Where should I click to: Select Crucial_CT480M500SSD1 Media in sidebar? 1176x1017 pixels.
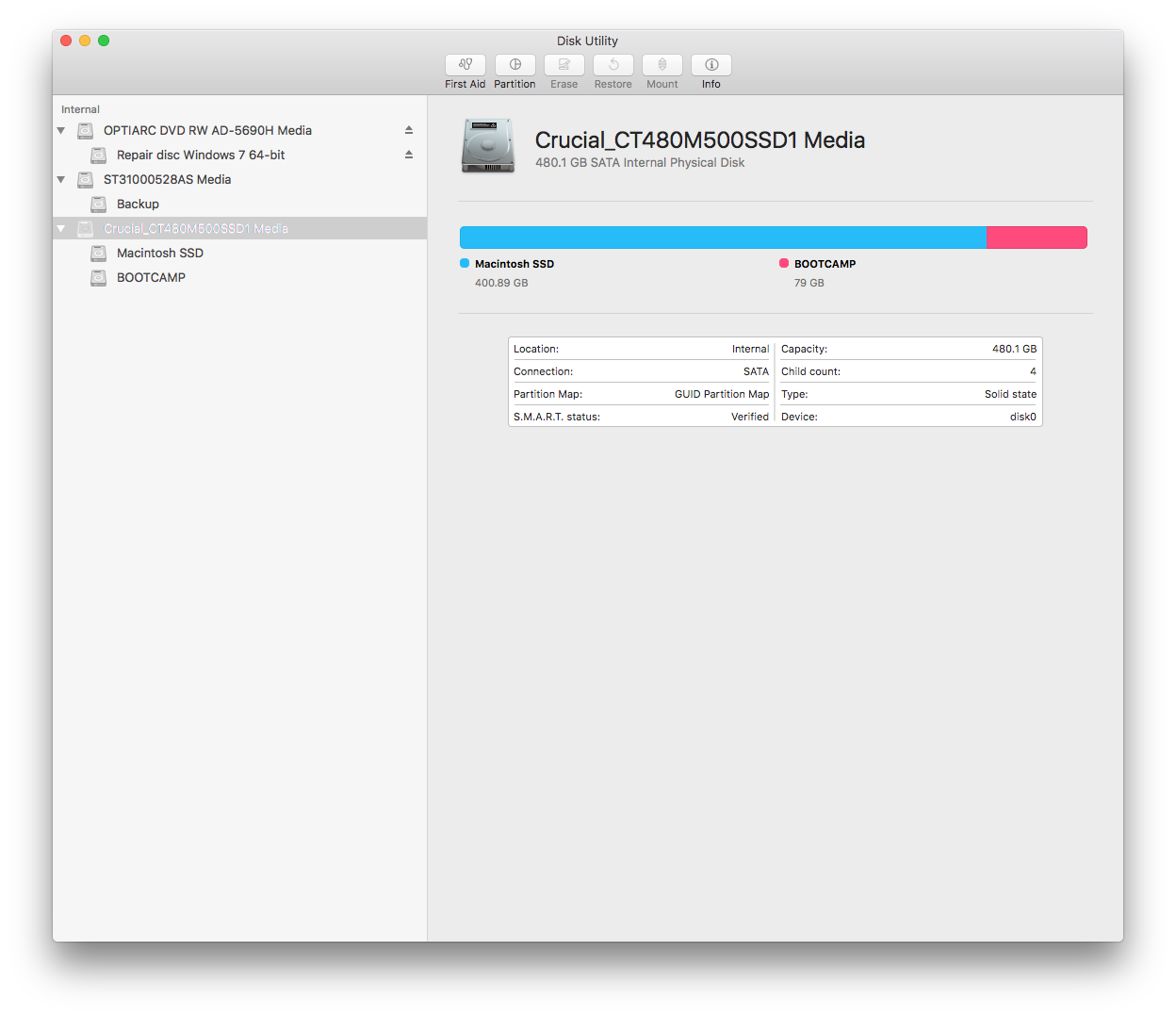(240, 228)
